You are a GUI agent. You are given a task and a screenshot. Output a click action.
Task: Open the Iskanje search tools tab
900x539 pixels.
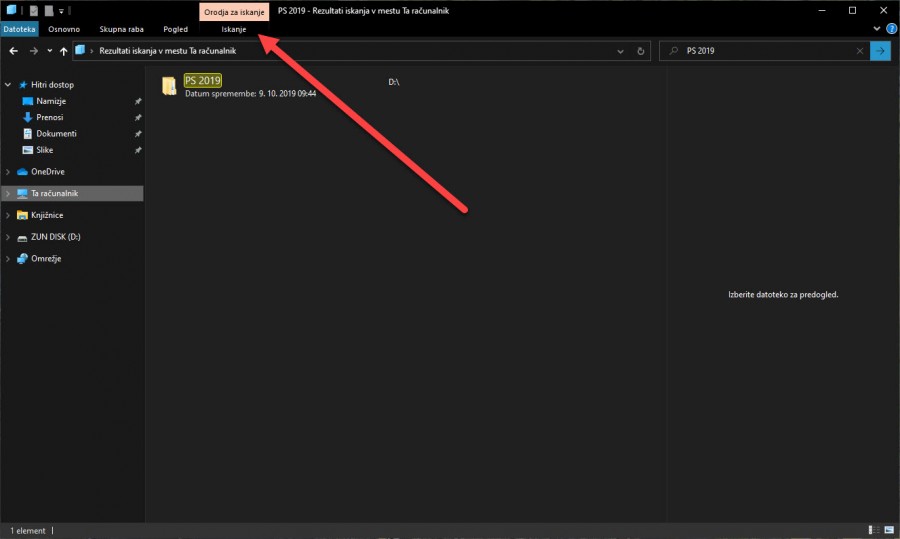tap(235, 29)
